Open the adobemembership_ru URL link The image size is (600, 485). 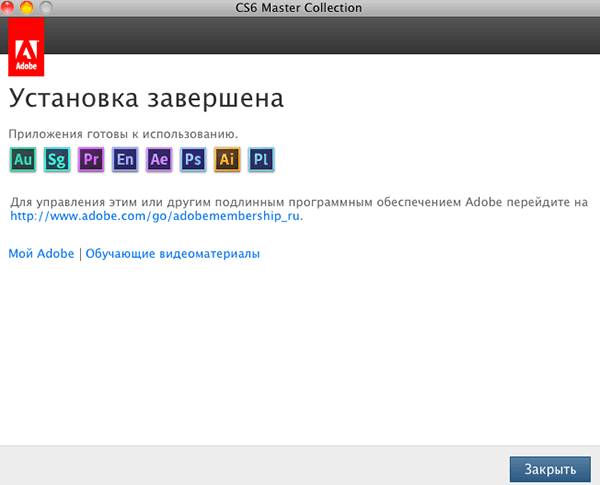pyautogui.click(x=155, y=216)
